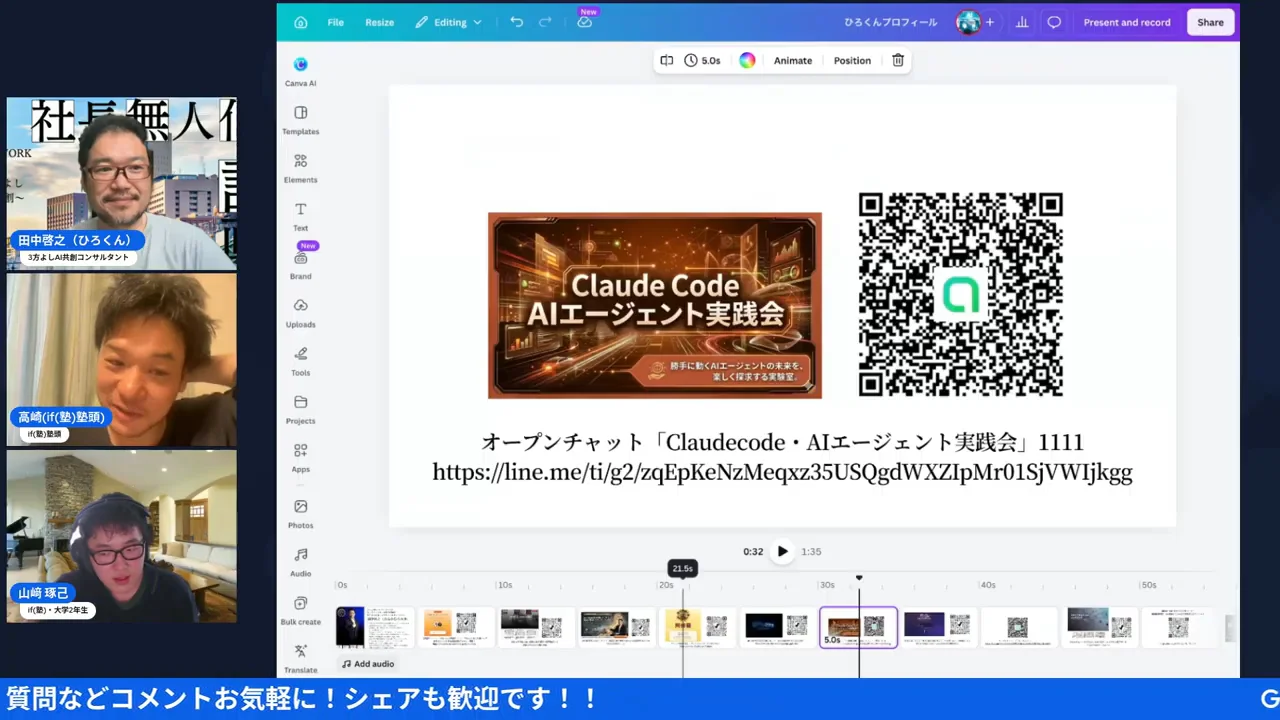This screenshot has height=720, width=1280.
Task: Open the Audio panel
Action: pos(300,562)
